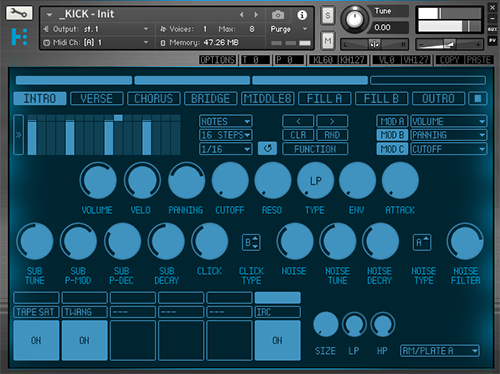Click the loop reset arrow icon
Viewport: 500px width, 374px height.
point(267,148)
